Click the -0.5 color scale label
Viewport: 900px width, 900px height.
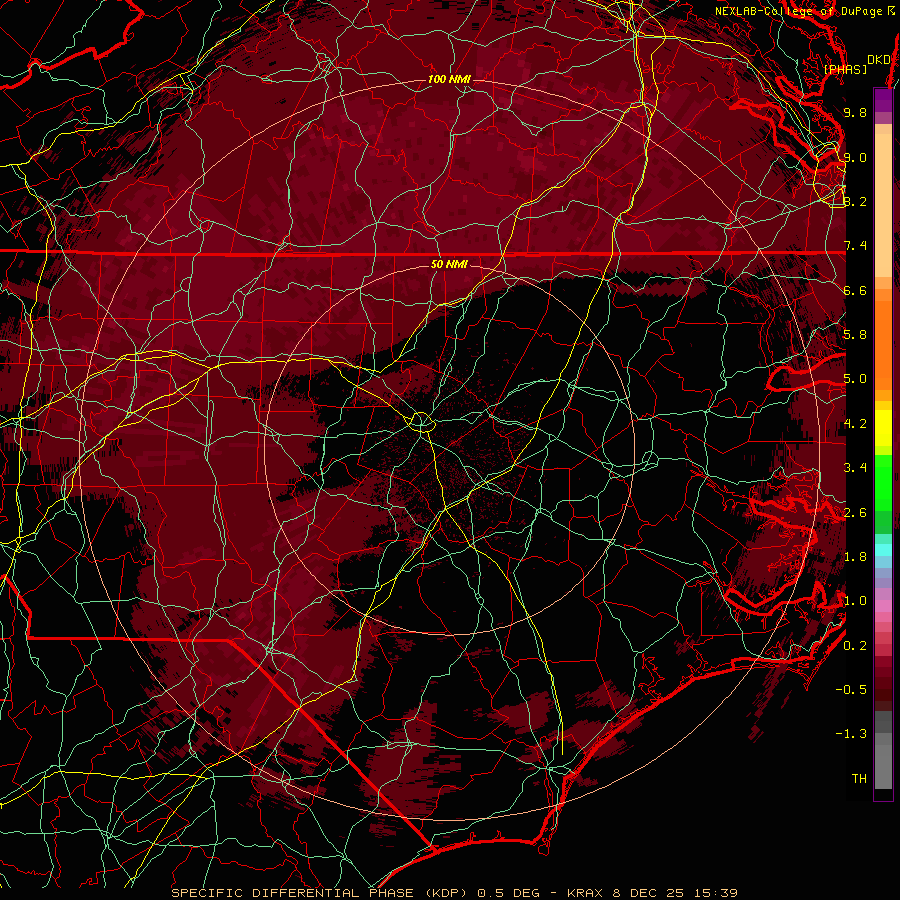point(851,690)
